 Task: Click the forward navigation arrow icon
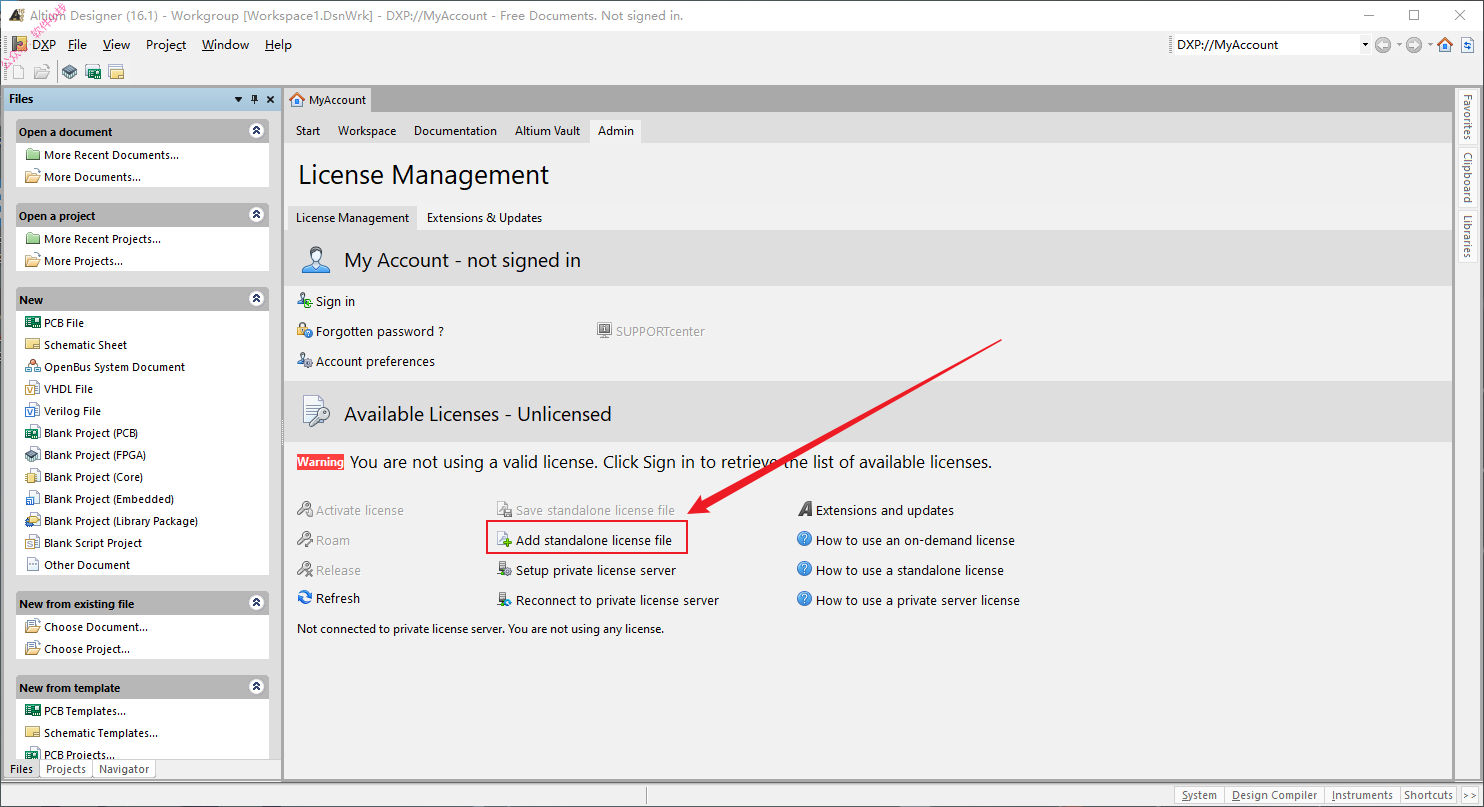click(1414, 45)
